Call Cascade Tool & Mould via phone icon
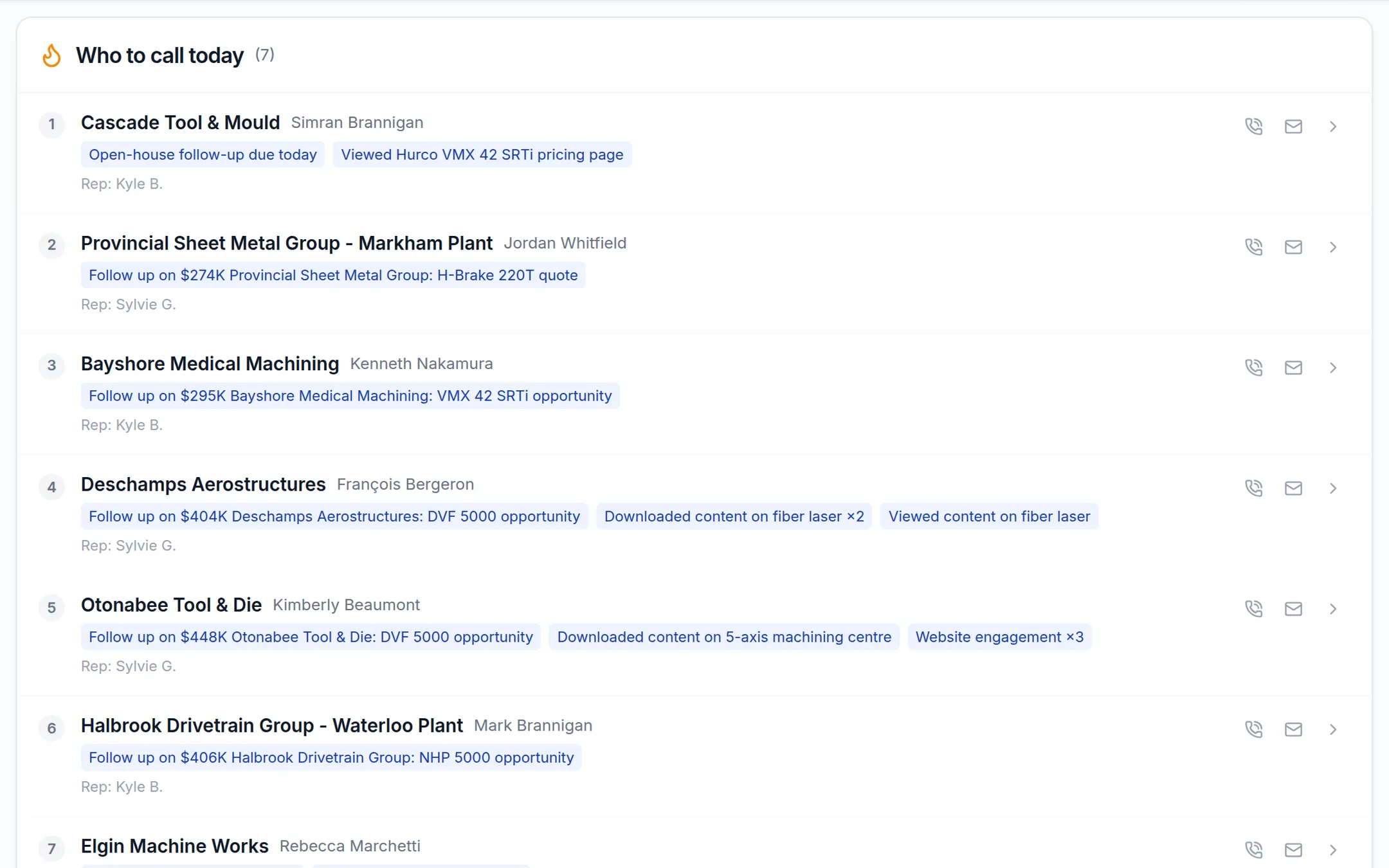1389x868 pixels. click(x=1254, y=126)
